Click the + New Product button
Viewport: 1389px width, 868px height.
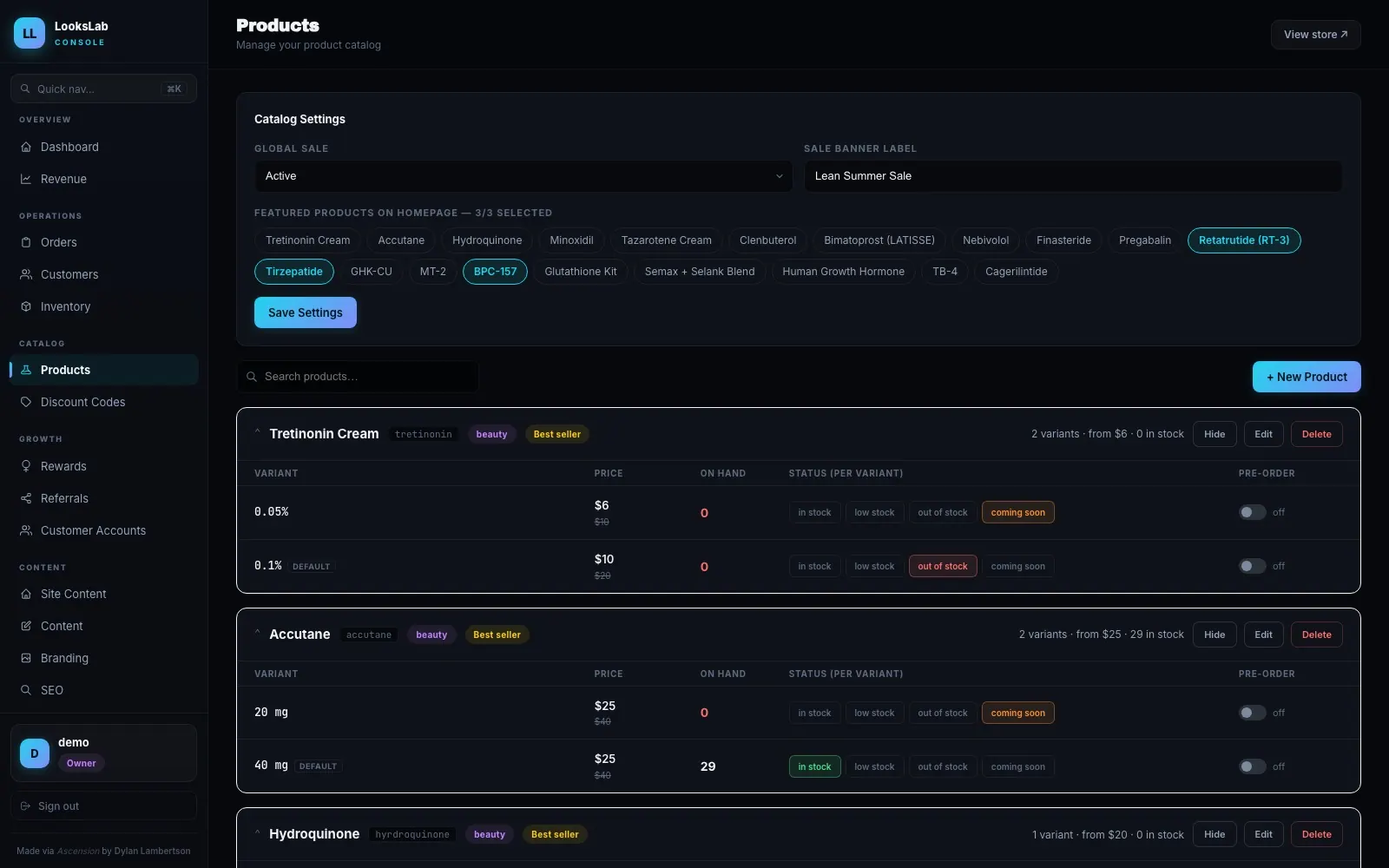coord(1307,377)
